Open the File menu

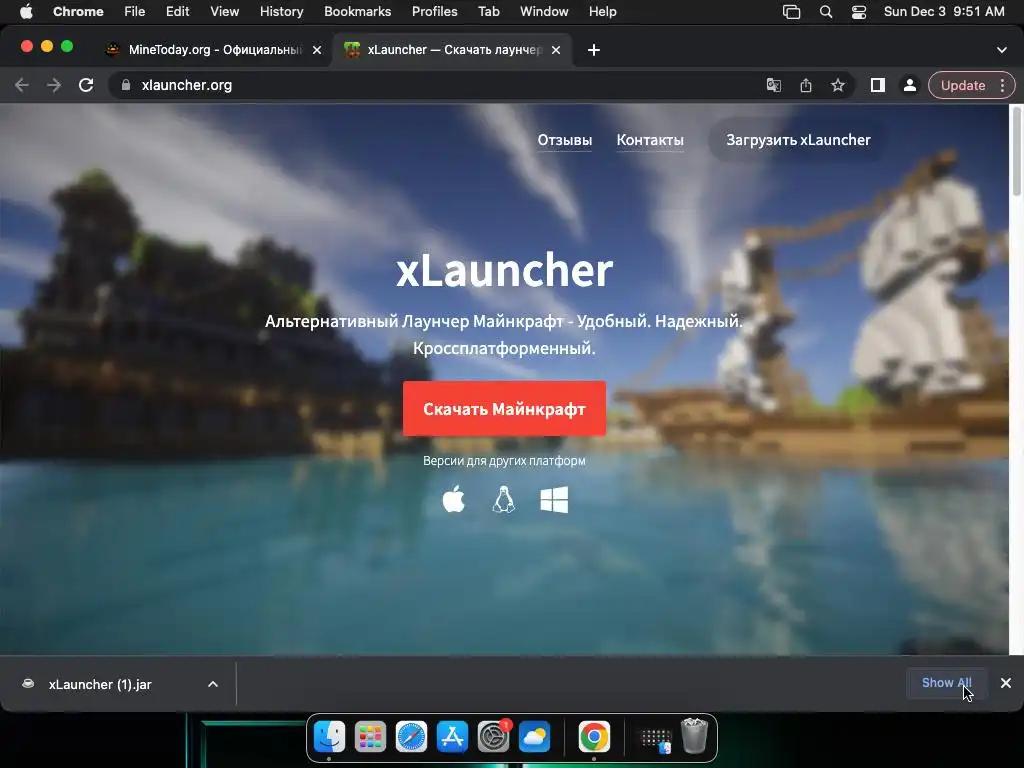pyautogui.click(x=135, y=11)
